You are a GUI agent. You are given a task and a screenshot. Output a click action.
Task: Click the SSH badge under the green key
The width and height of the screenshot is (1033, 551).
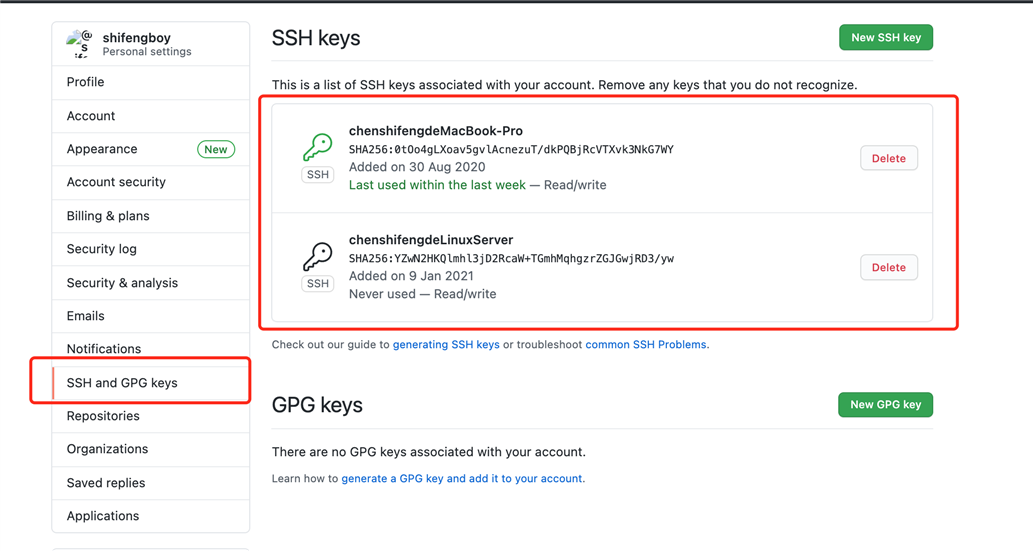tap(318, 175)
